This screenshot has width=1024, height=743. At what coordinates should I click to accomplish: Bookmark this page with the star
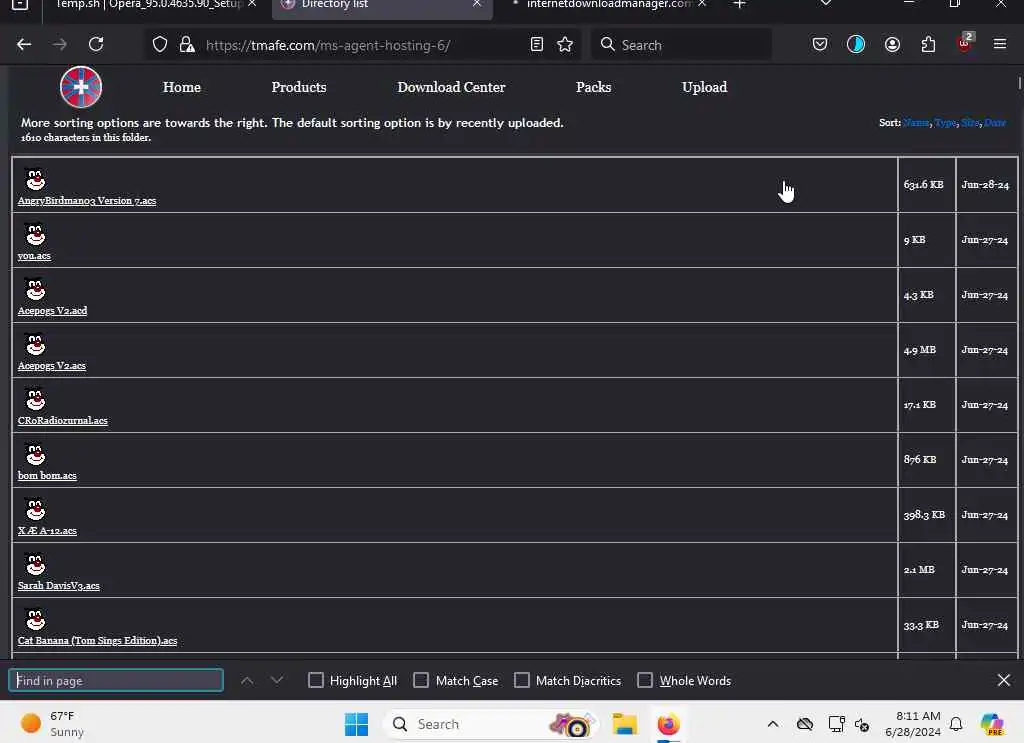tap(565, 44)
